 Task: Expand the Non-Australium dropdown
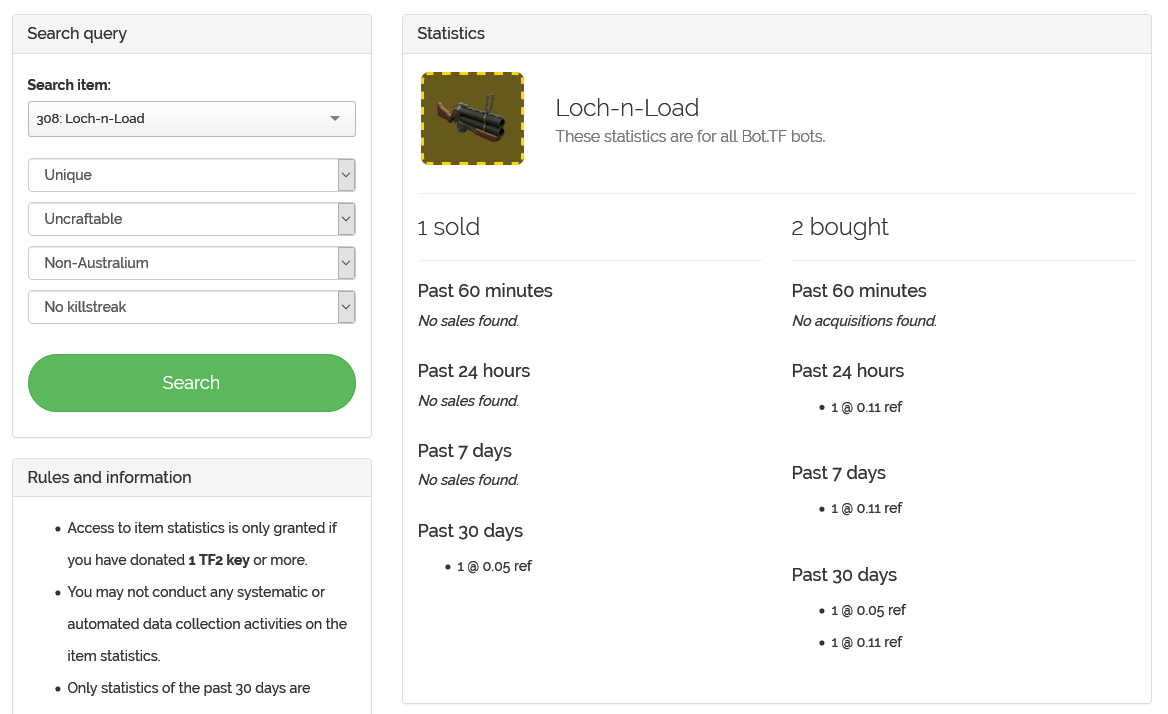(x=191, y=263)
